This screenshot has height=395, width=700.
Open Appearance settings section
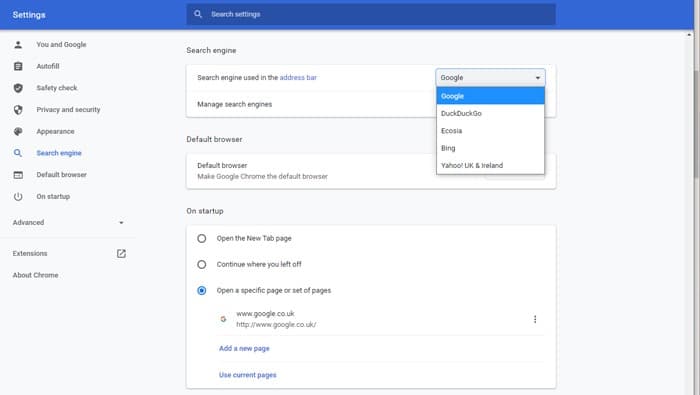tap(55, 131)
